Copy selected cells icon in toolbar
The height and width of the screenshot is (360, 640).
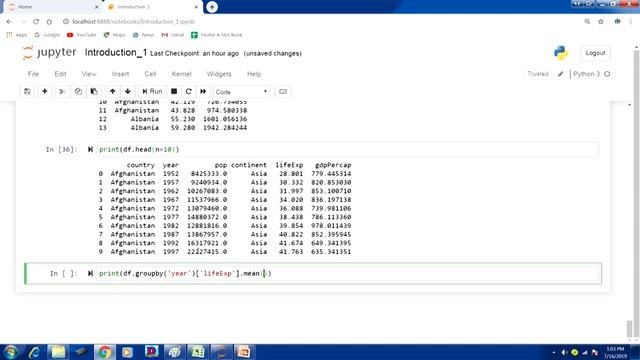pyautogui.click(x=78, y=91)
